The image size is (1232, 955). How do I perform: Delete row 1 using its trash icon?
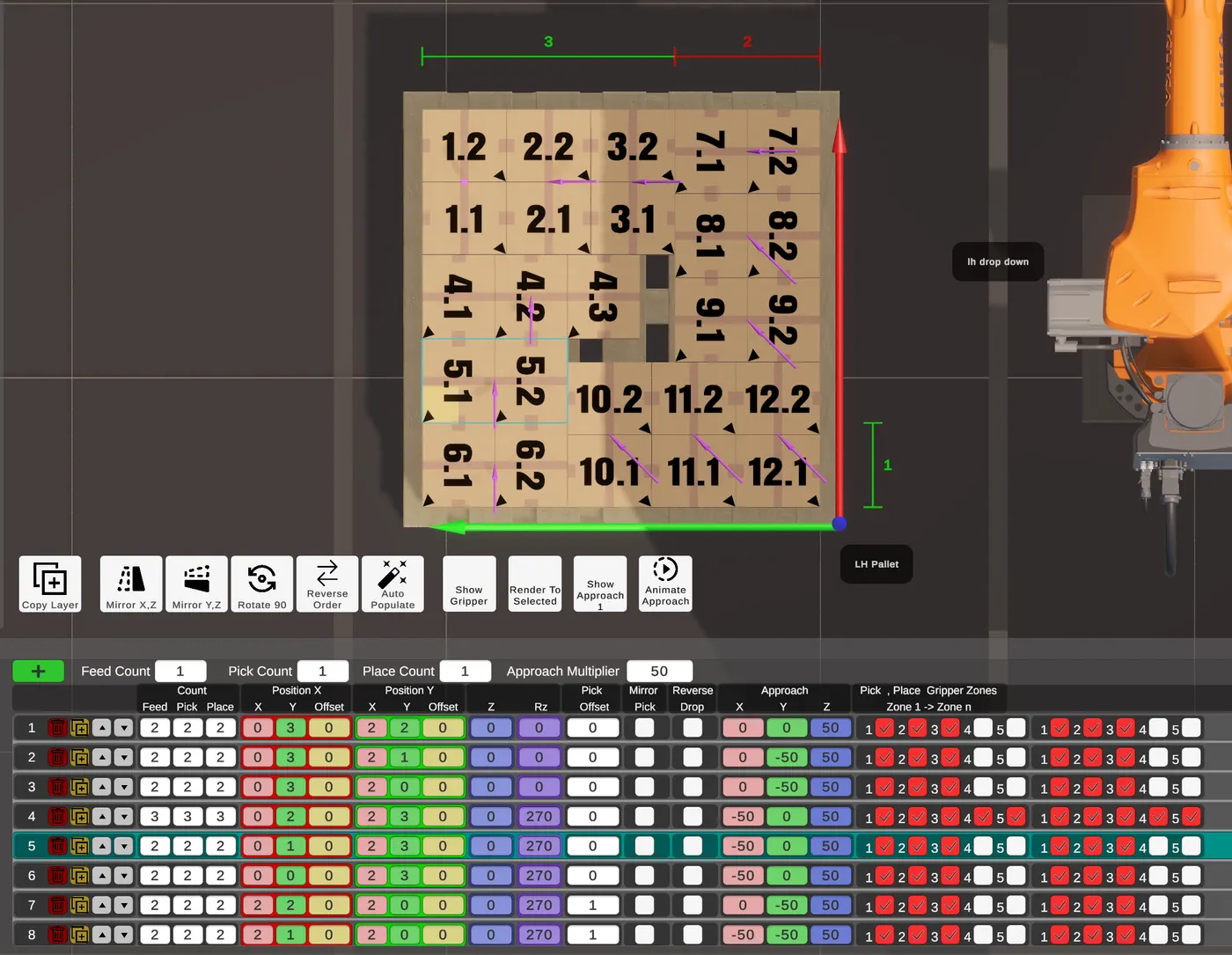point(57,728)
